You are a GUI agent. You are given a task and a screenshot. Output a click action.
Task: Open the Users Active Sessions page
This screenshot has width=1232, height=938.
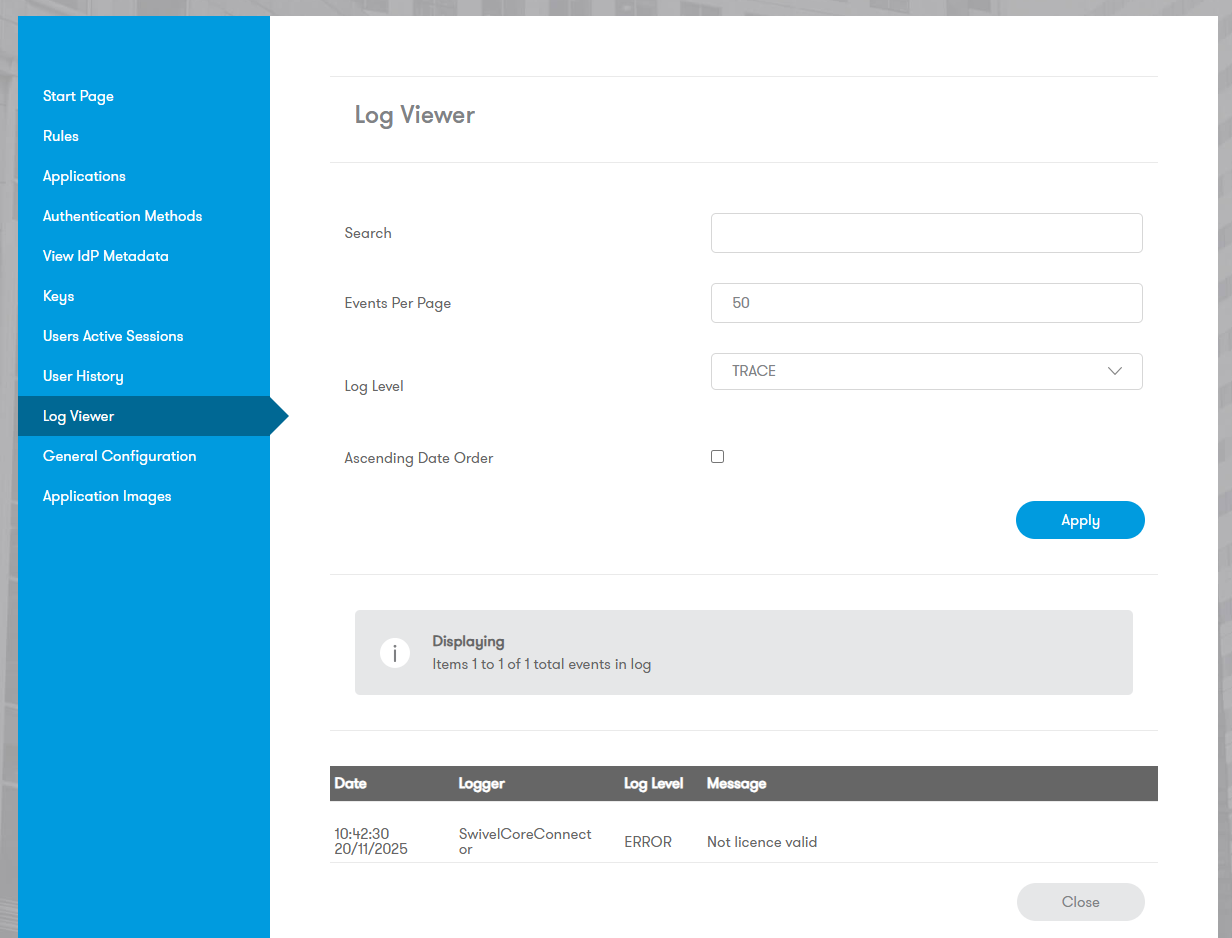pos(112,335)
